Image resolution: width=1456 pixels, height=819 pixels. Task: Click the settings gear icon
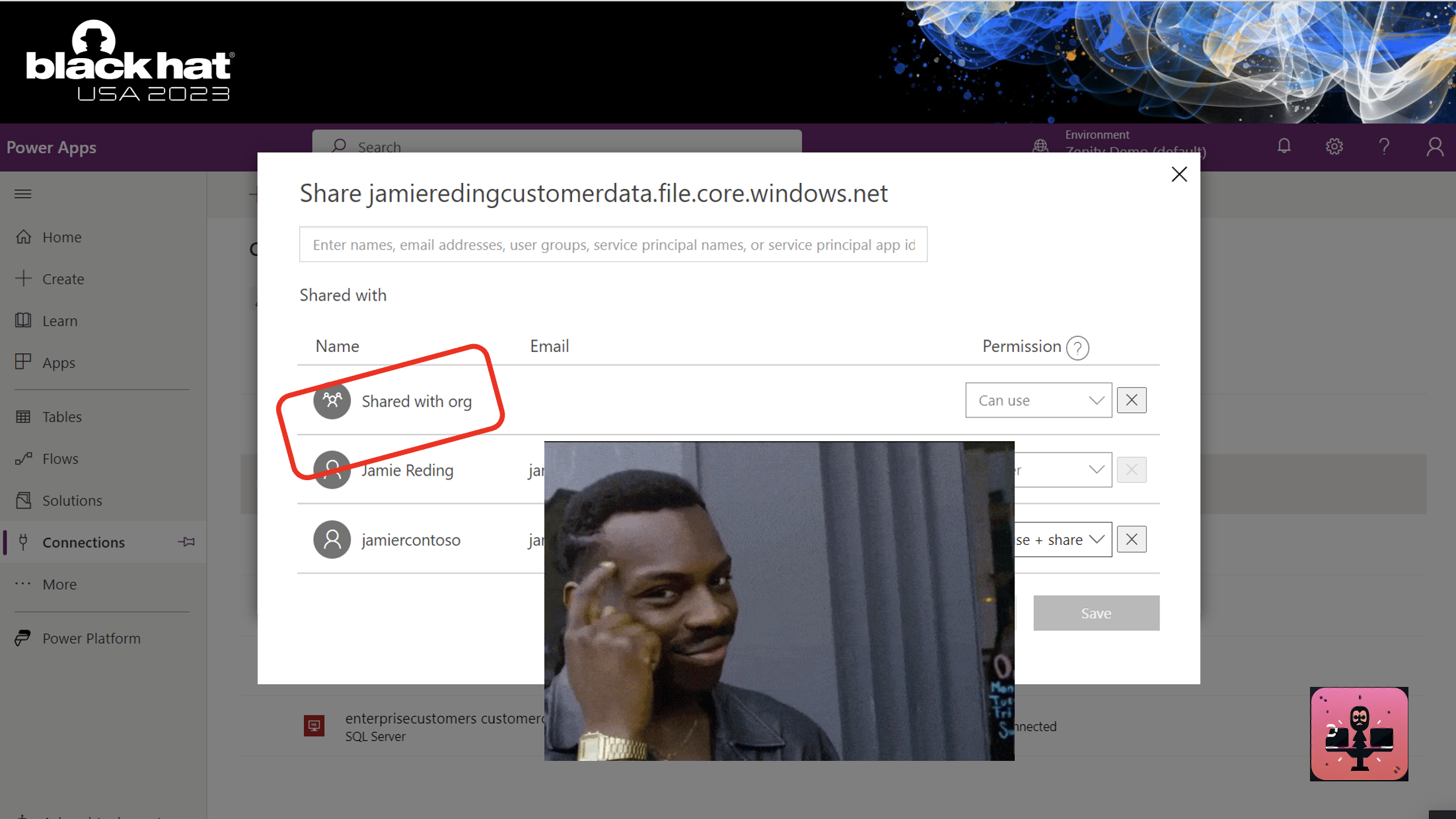click(x=1334, y=147)
